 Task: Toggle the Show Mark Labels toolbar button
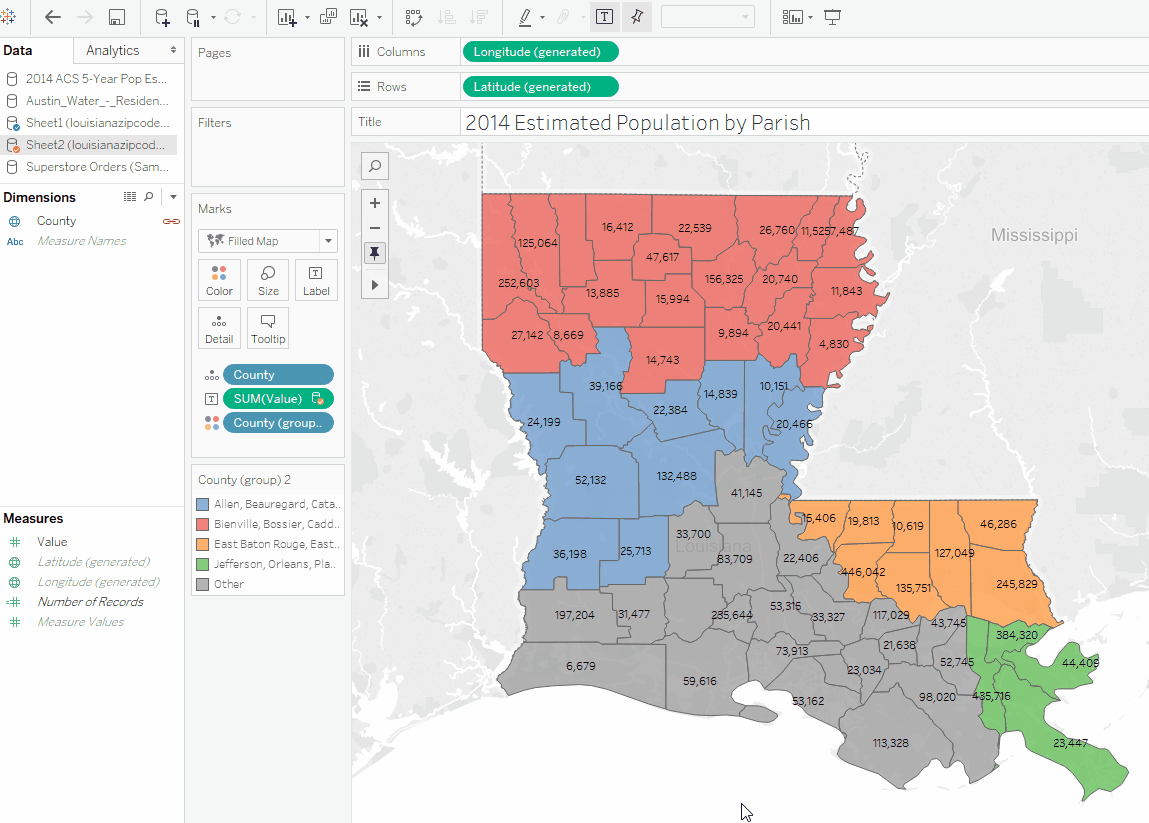[x=604, y=17]
